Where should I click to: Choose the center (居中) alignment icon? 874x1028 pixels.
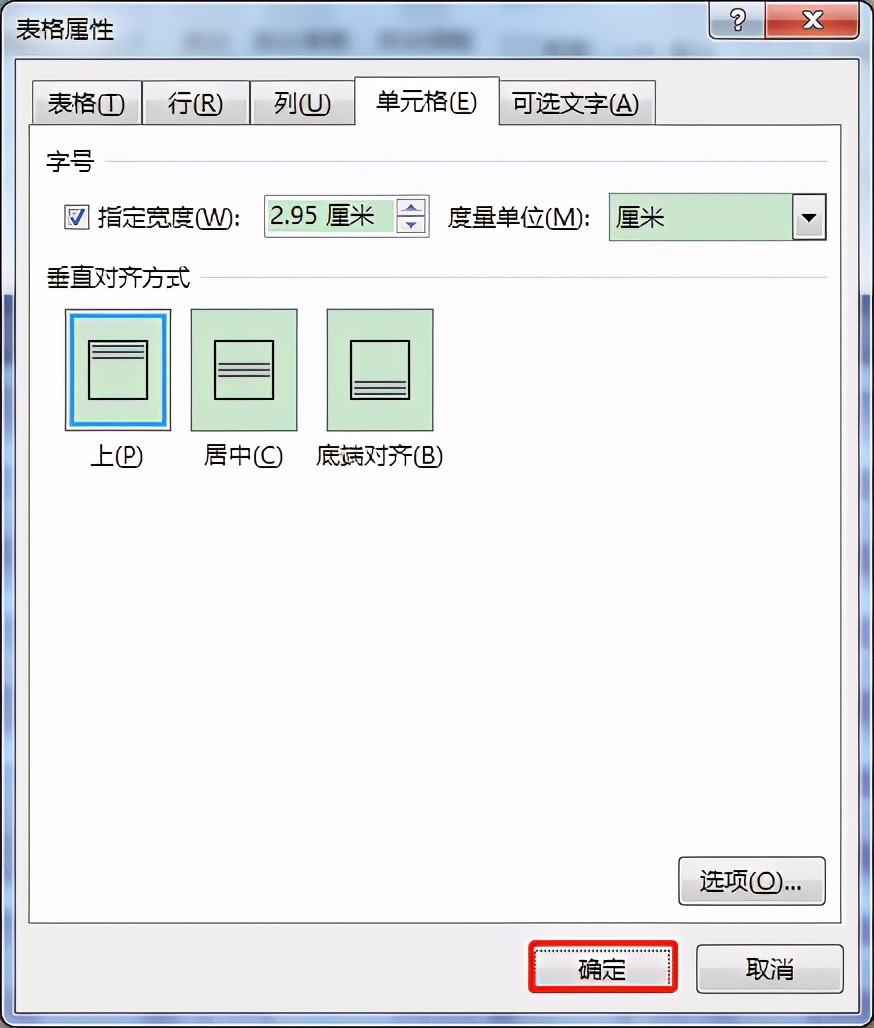click(x=244, y=370)
